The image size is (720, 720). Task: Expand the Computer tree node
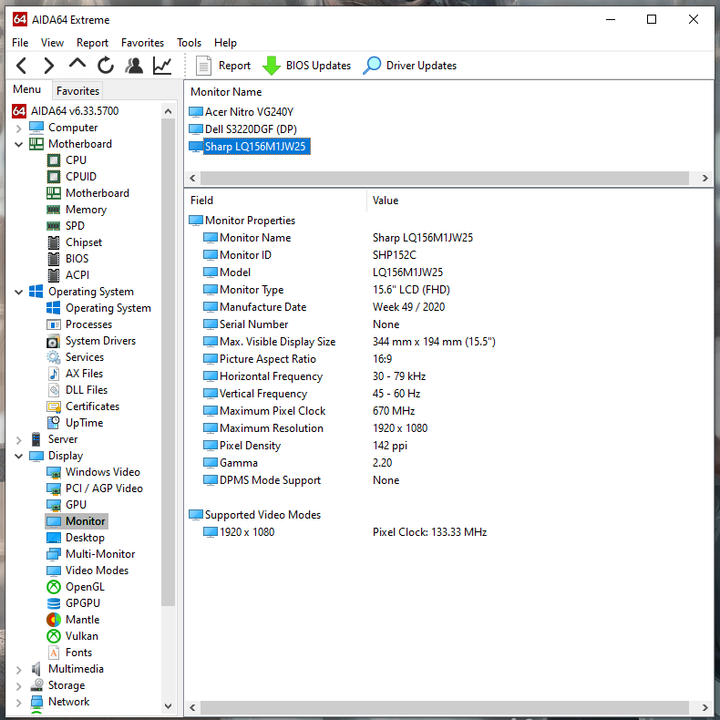tap(20, 128)
